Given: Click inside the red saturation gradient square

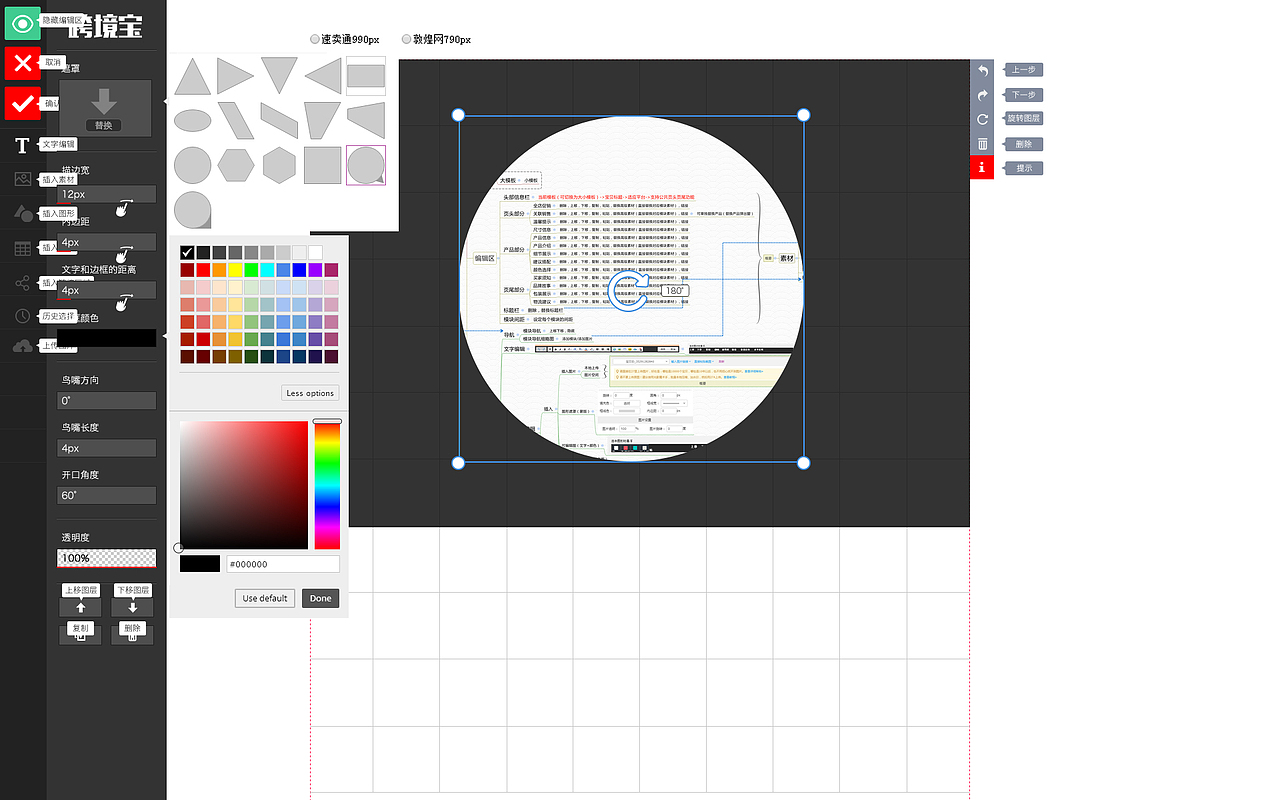Looking at the screenshot, I should tap(244, 485).
